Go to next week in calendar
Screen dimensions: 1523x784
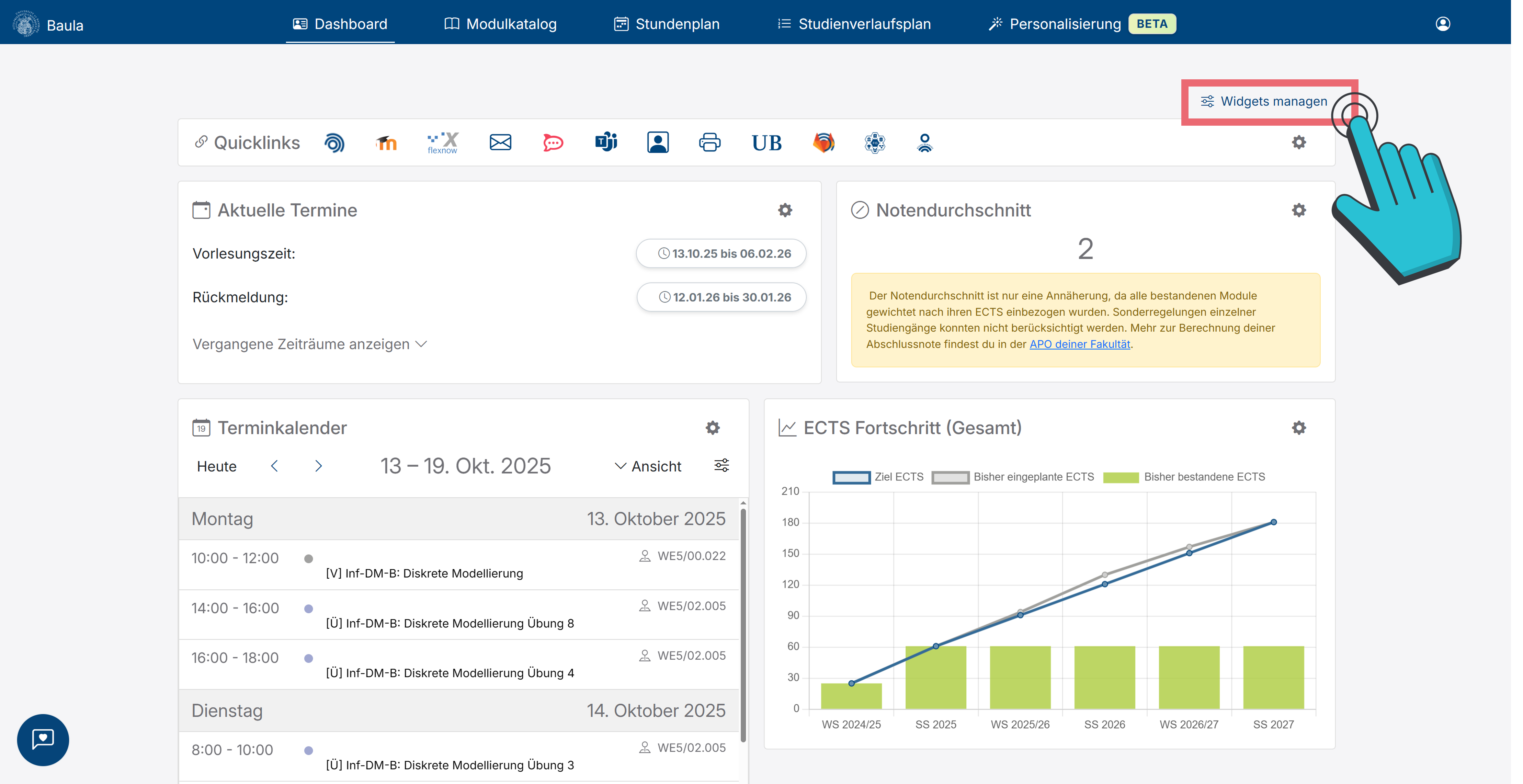click(319, 466)
